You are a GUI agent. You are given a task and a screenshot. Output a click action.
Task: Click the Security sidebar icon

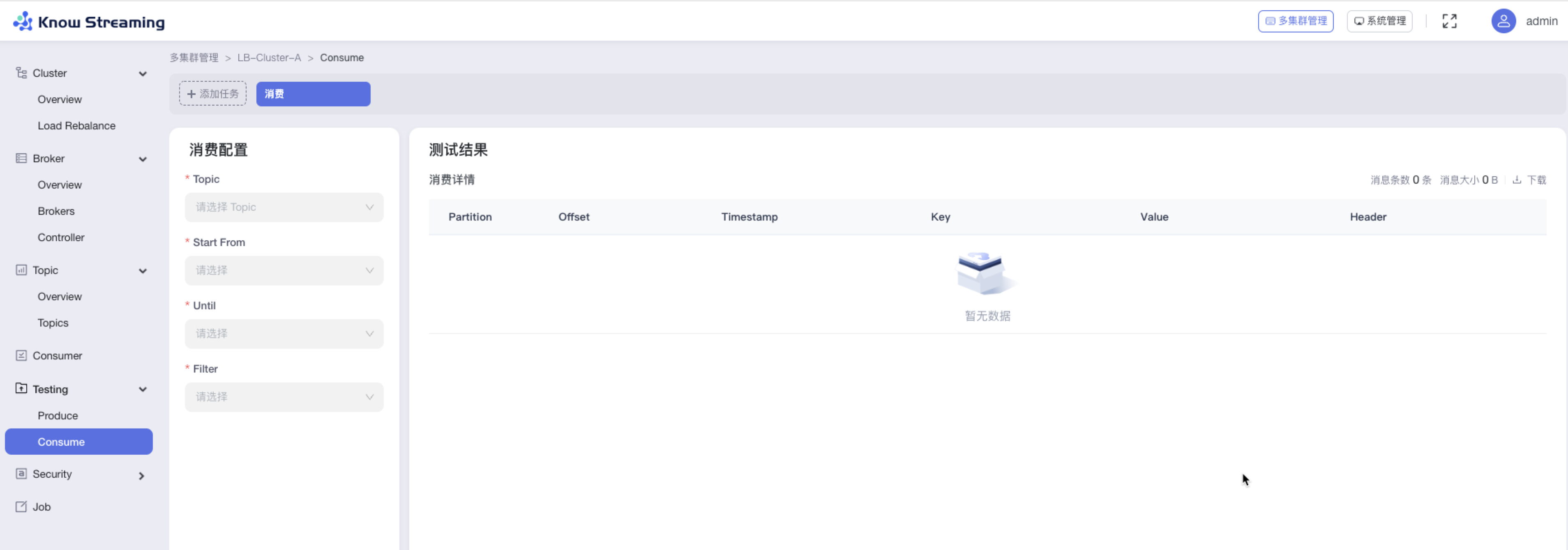21,474
